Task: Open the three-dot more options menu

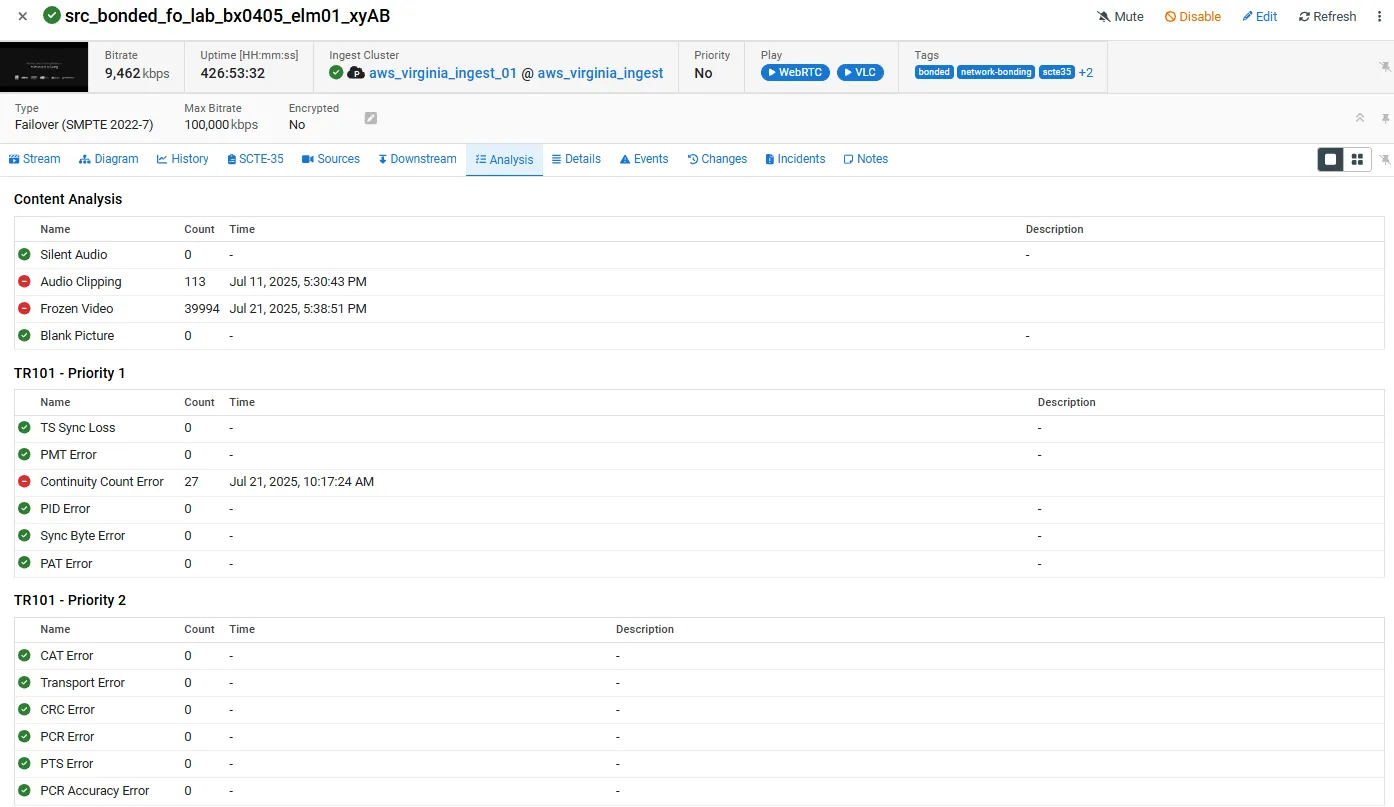Action: [1379, 16]
